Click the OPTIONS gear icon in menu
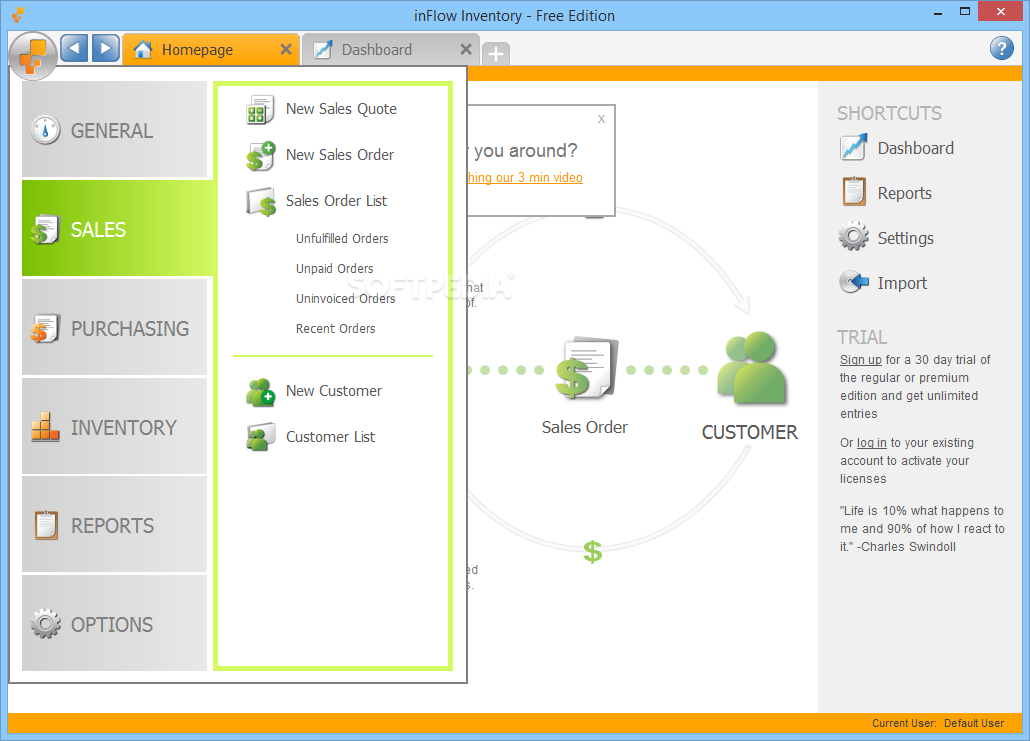 [45, 623]
